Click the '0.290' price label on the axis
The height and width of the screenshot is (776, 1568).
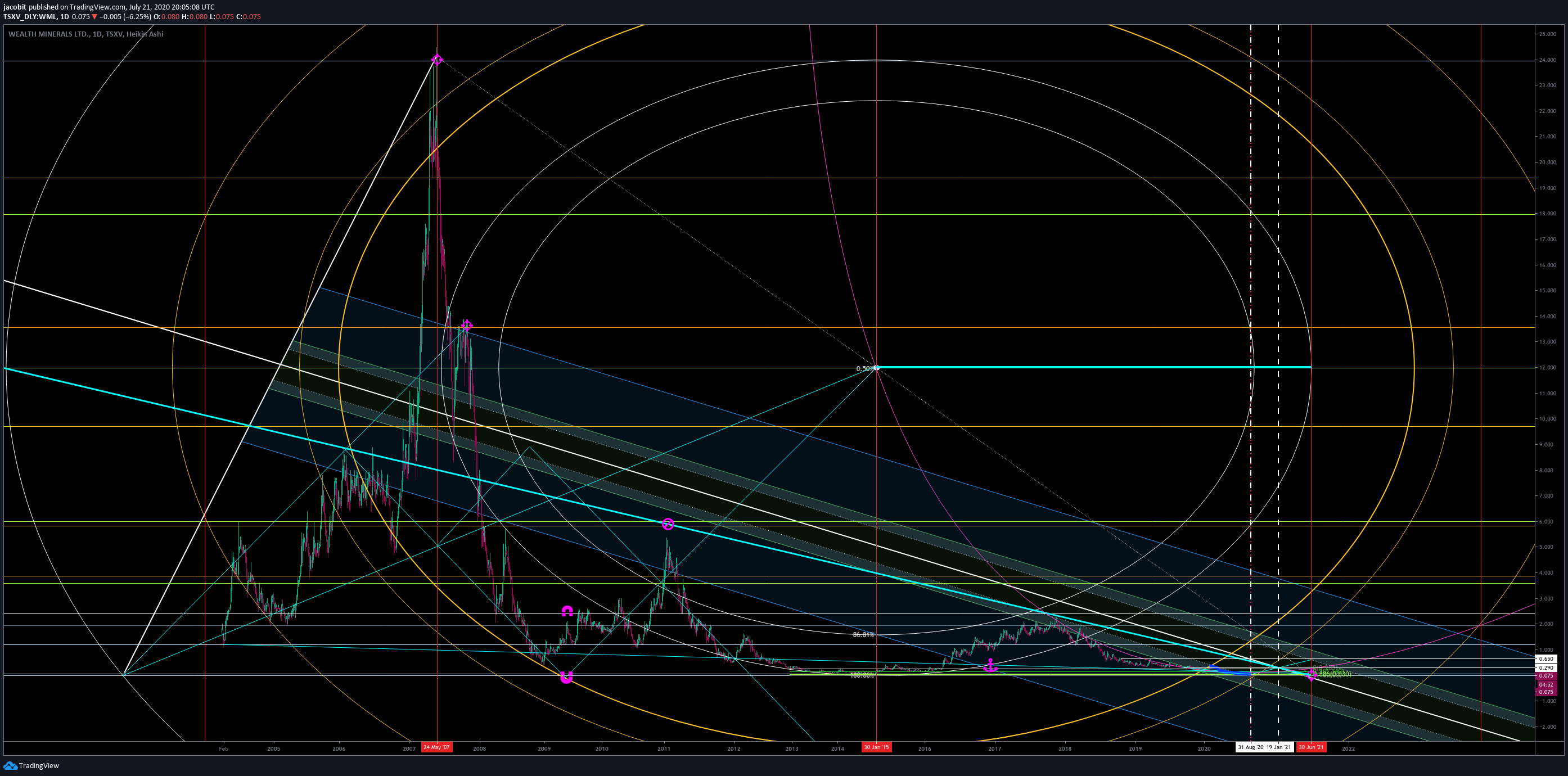coord(1546,667)
